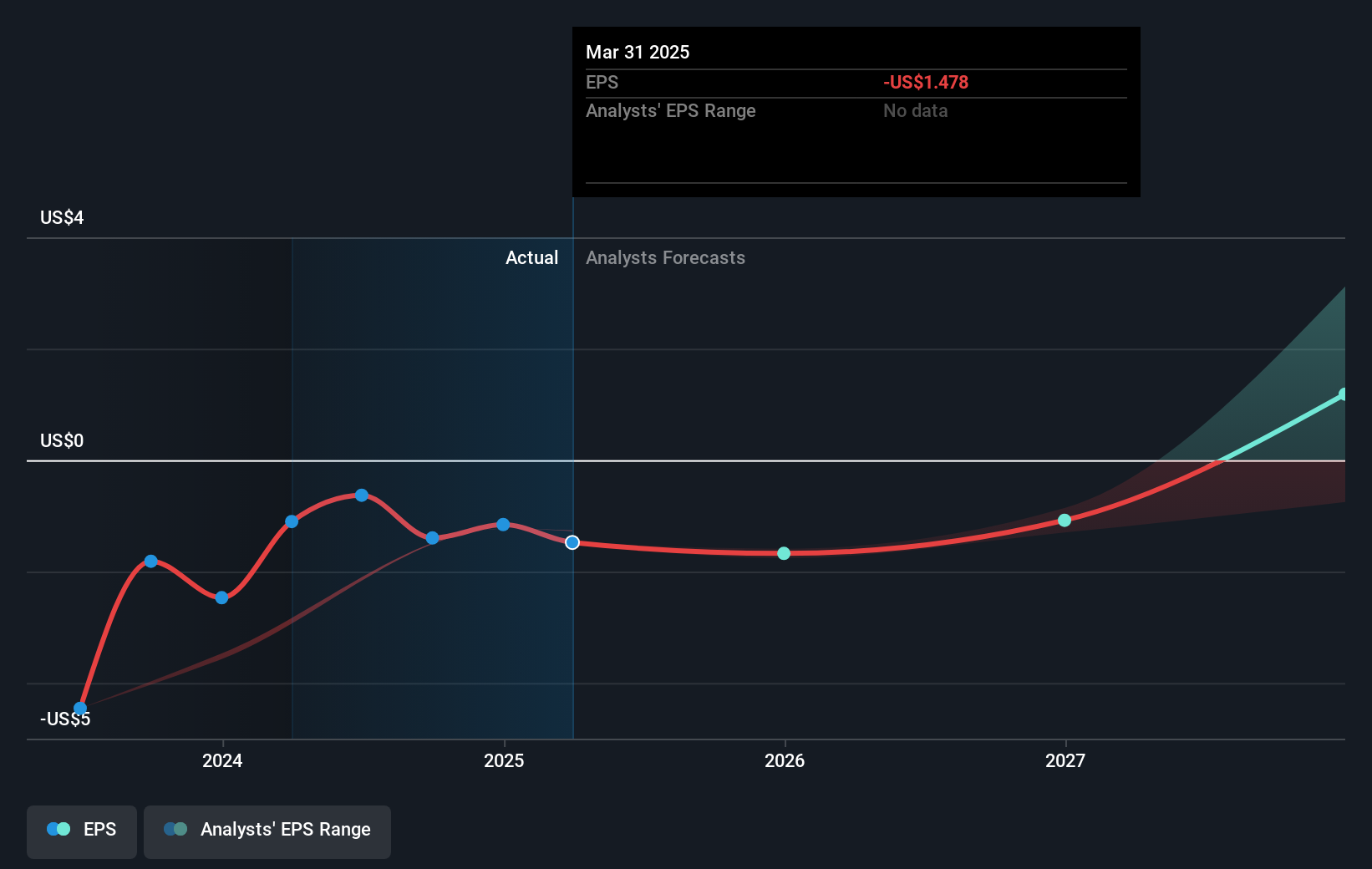Click the No data value in tooltip

click(x=916, y=111)
